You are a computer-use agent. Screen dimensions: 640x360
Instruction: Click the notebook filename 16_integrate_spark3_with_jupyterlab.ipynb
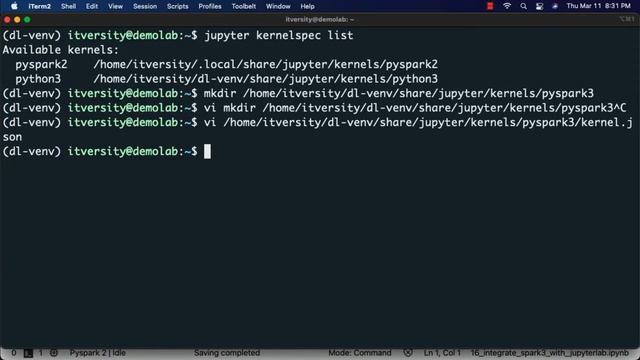click(550, 353)
